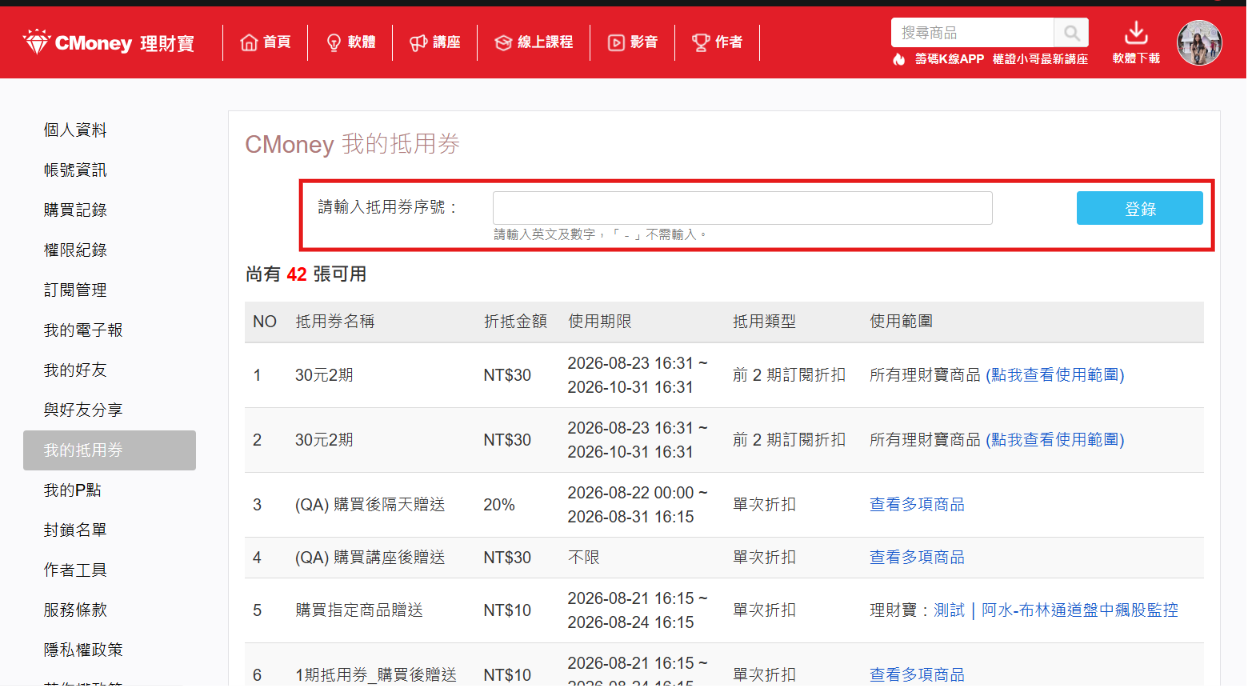
Task: Click the 使用範圍 column header
Action: [901, 322]
